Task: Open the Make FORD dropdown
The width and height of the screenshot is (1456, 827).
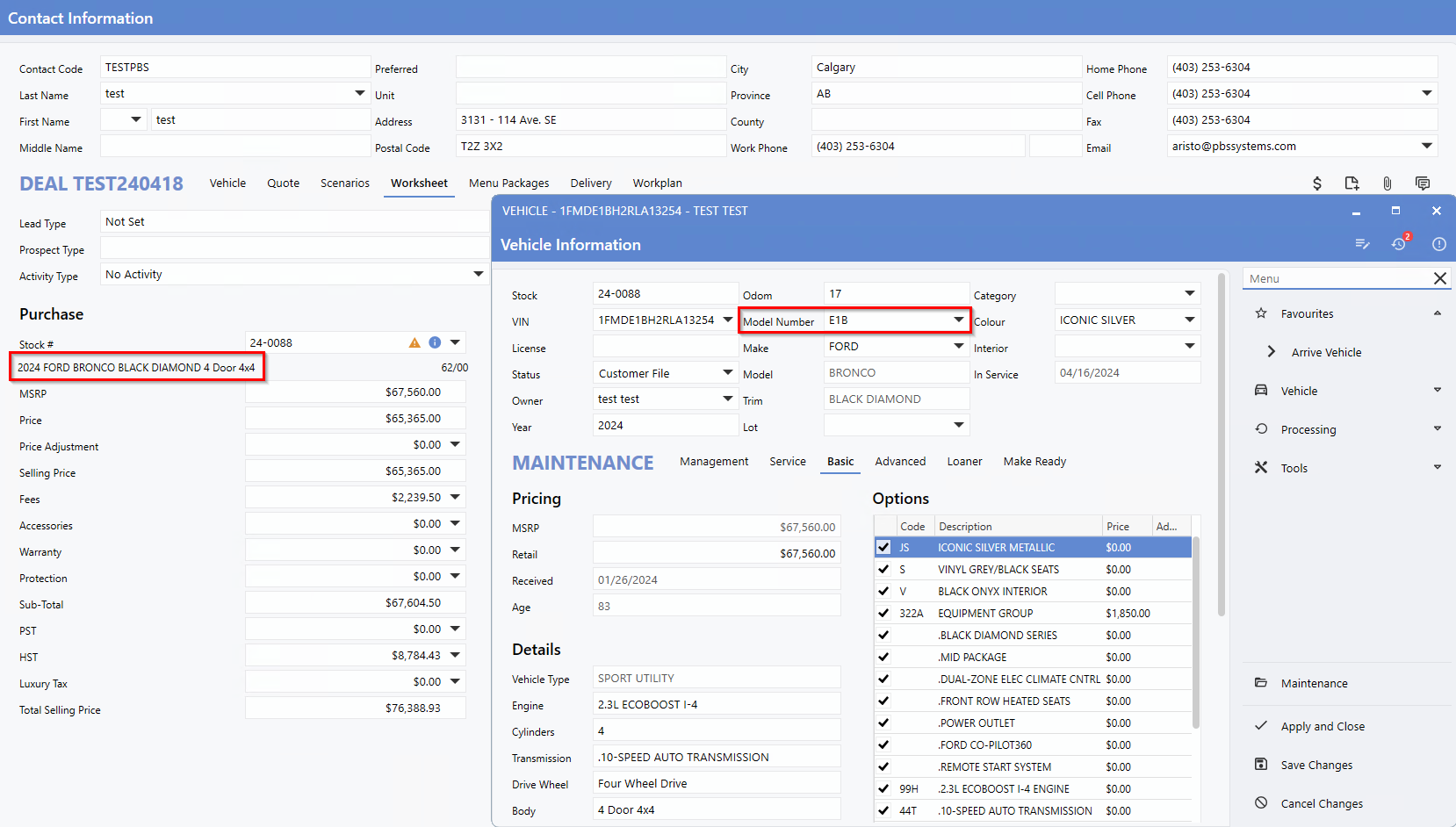Action: 958,346
